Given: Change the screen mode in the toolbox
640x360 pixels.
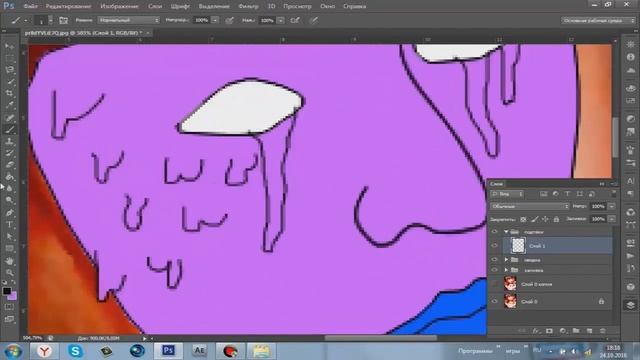Looking at the screenshot, I should [x=9, y=319].
